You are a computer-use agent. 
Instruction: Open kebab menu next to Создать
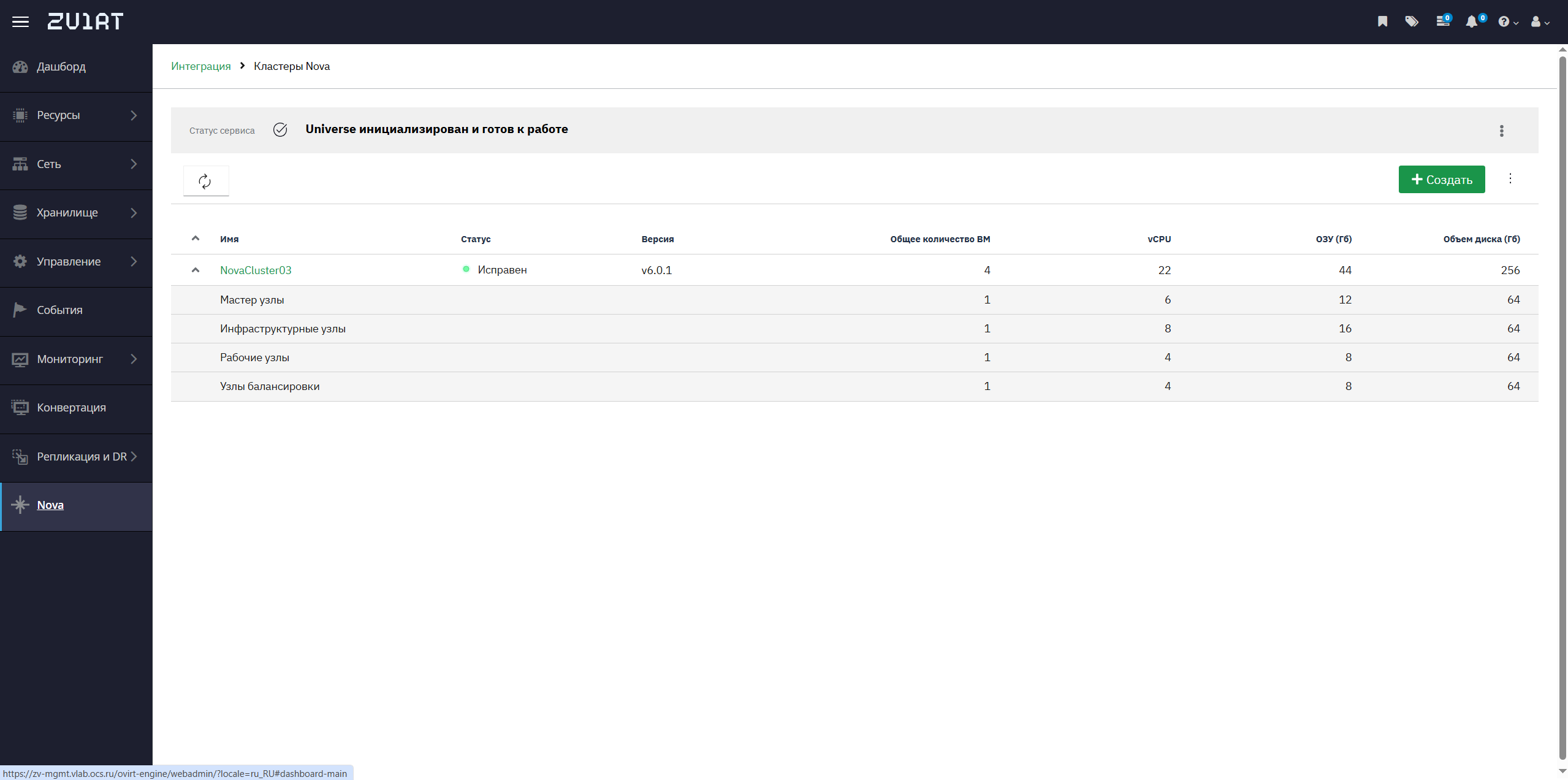[1510, 178]
